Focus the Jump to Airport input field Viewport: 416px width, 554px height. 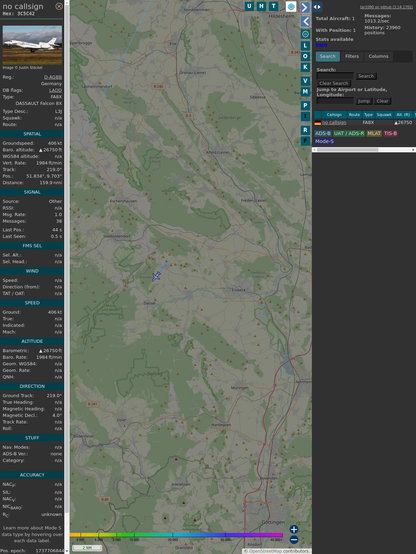[x=335, y=101]
